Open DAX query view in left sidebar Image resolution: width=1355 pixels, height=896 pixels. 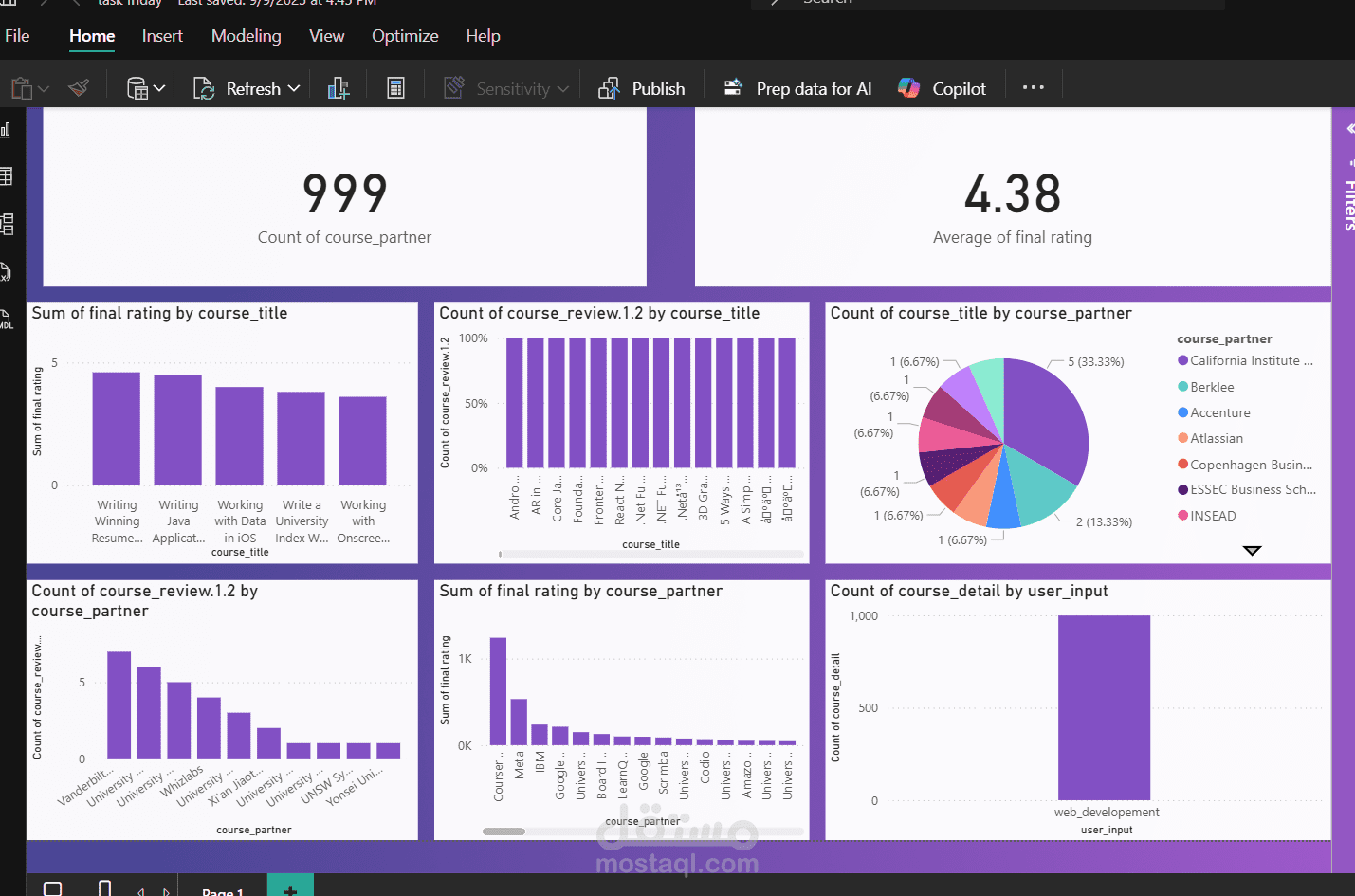(x=5, y=272)
